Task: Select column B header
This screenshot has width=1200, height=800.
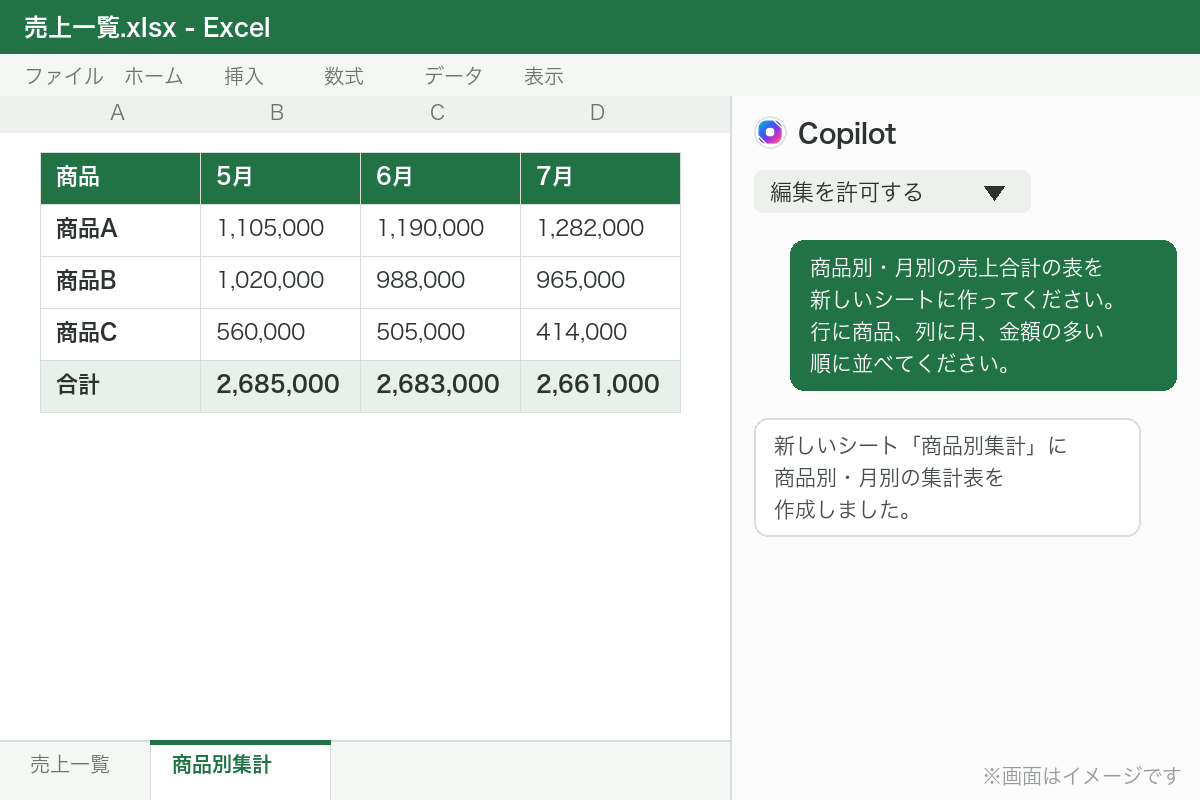Action: pos(277,114)
